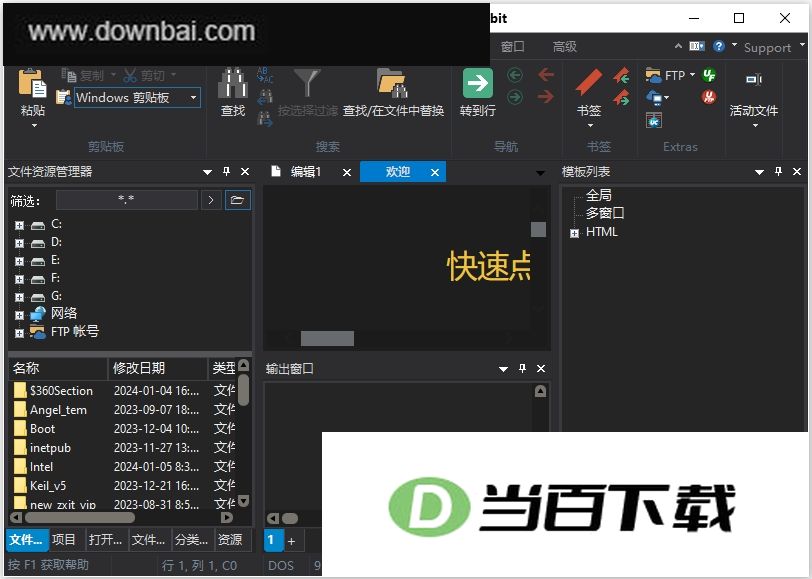The image size is (812, 579).
Task: Launch the green UltraFinder icon
Action: 709,76
